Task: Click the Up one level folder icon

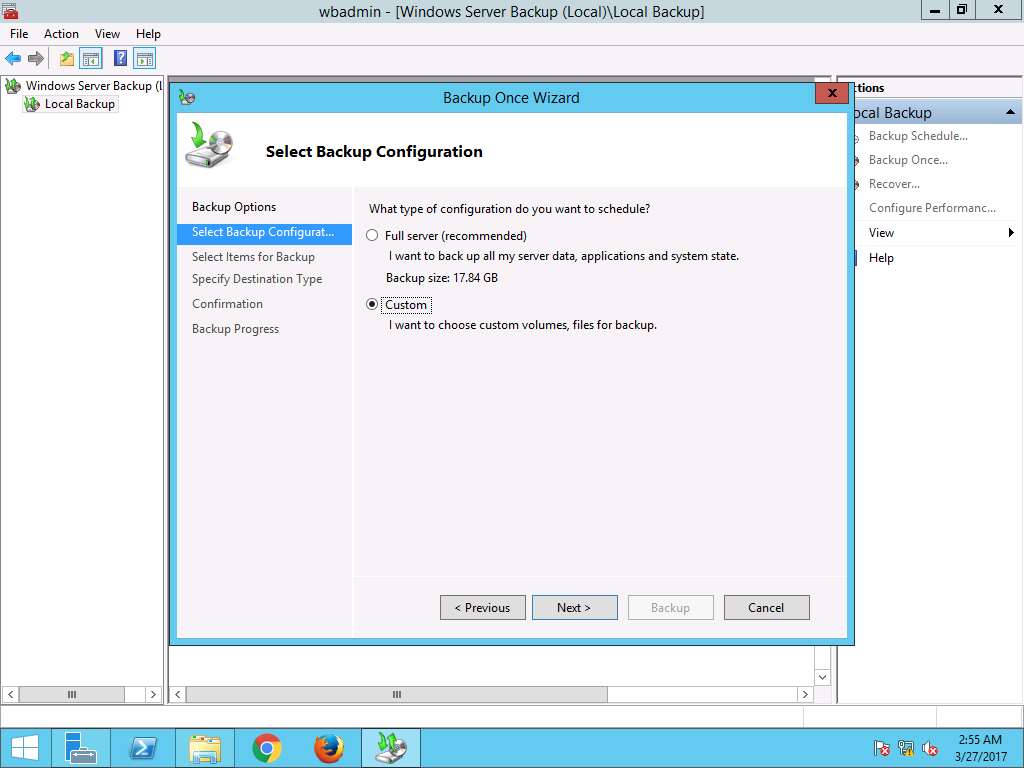Action: click(67, 59)
